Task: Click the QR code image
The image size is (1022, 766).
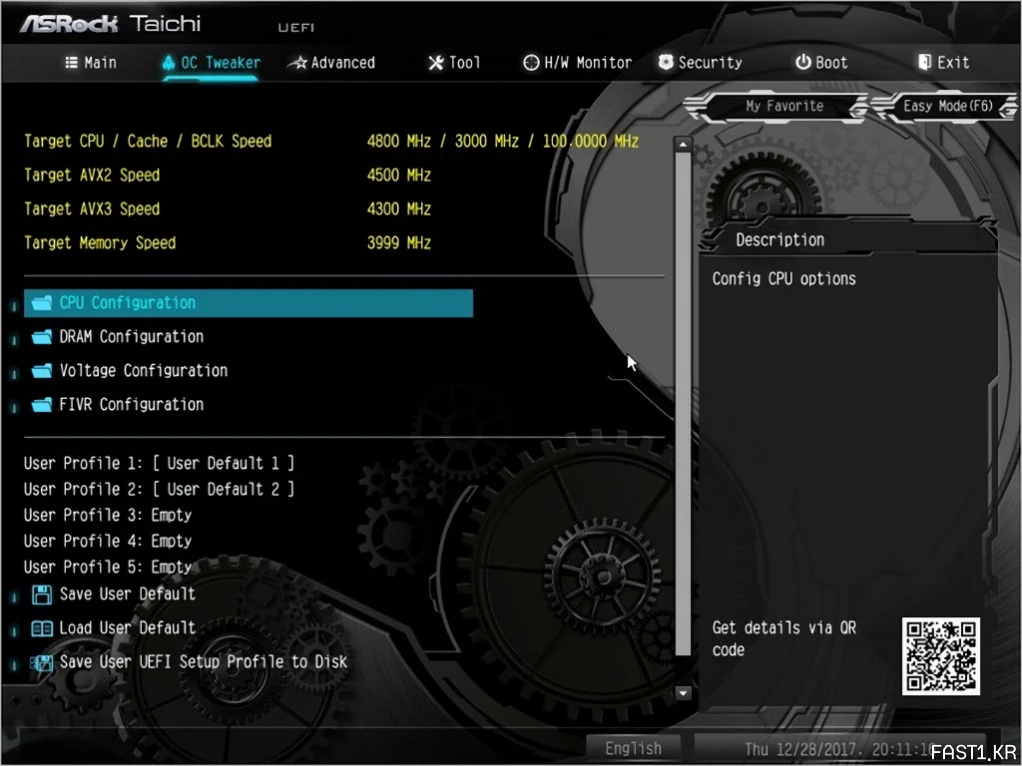Action: (x=940, y=656)
